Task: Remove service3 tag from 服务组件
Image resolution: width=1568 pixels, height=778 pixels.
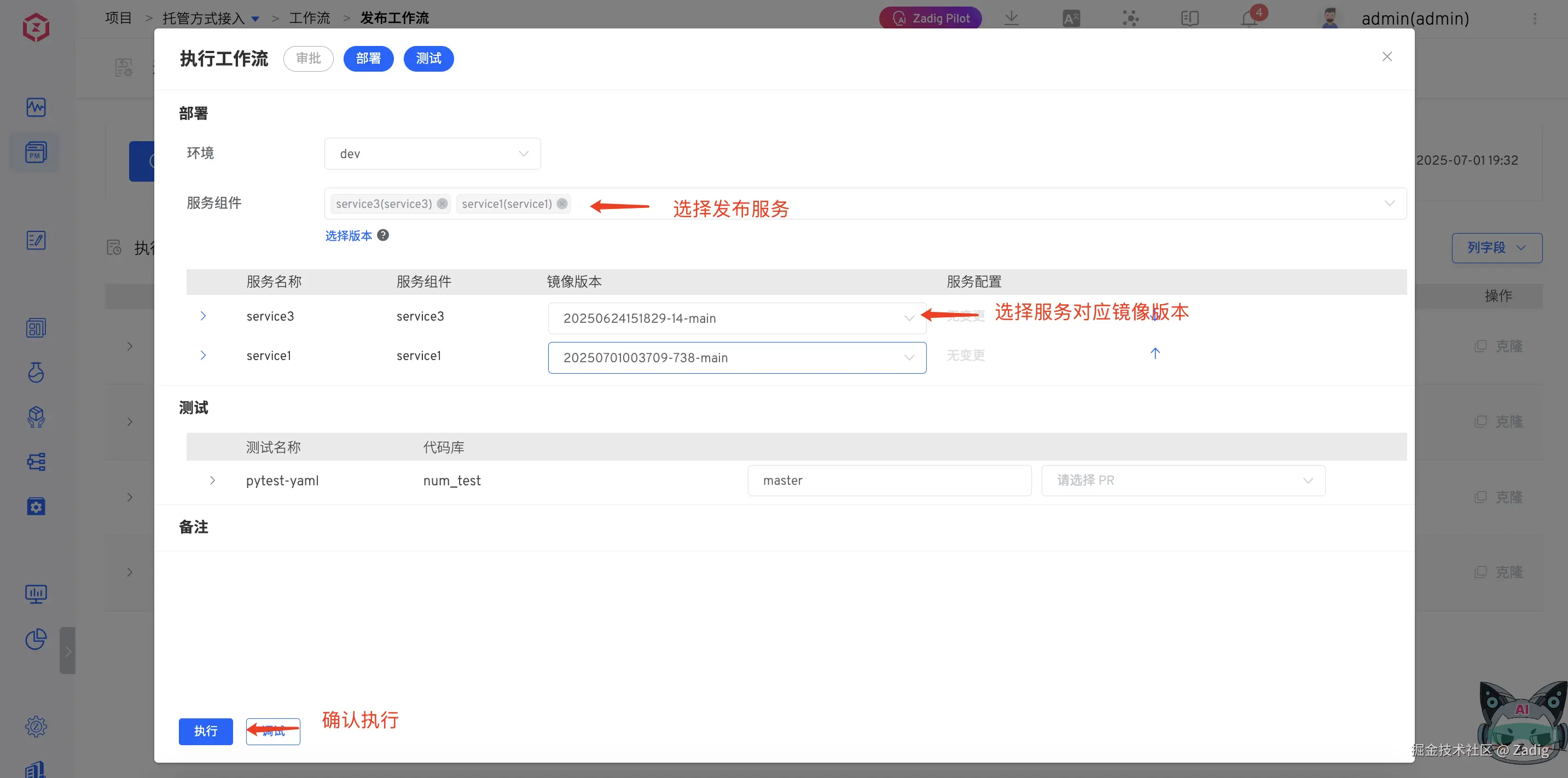Action: click(x=443, y=204)
